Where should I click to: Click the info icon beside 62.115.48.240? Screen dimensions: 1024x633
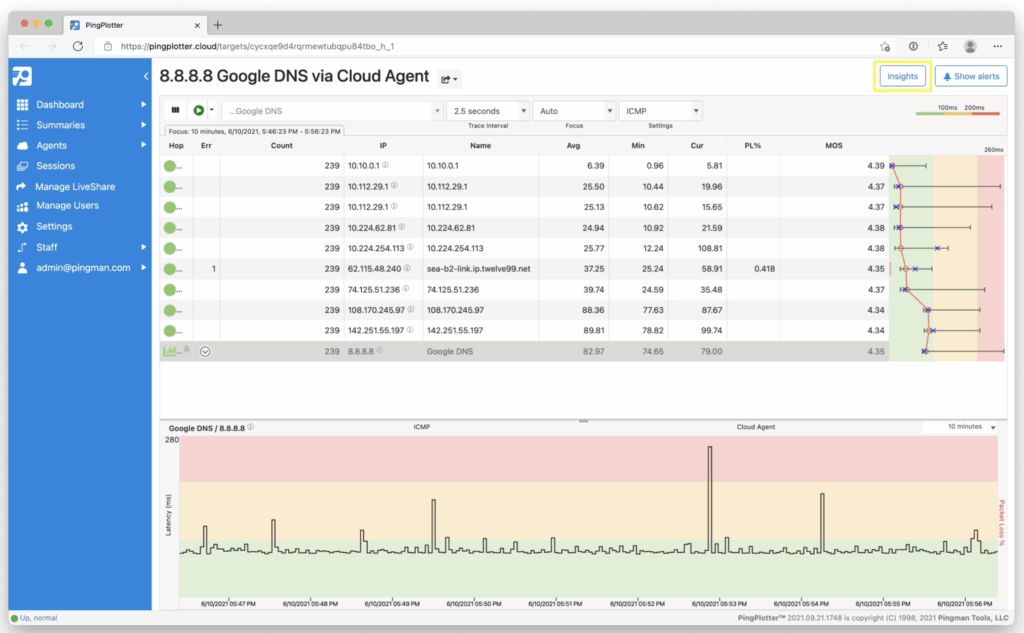click(x=407, y=268)
